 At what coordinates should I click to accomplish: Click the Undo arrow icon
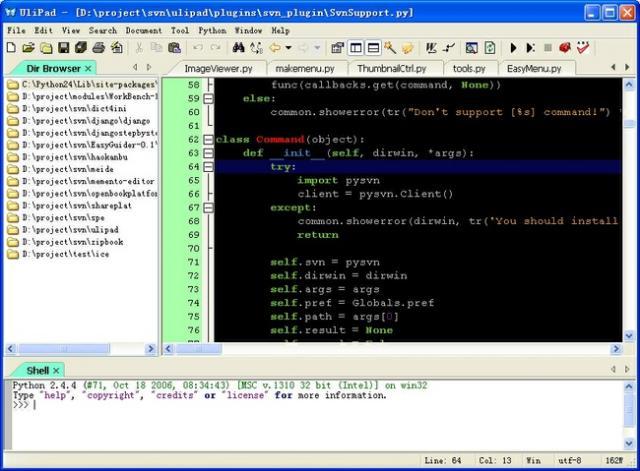198,47
